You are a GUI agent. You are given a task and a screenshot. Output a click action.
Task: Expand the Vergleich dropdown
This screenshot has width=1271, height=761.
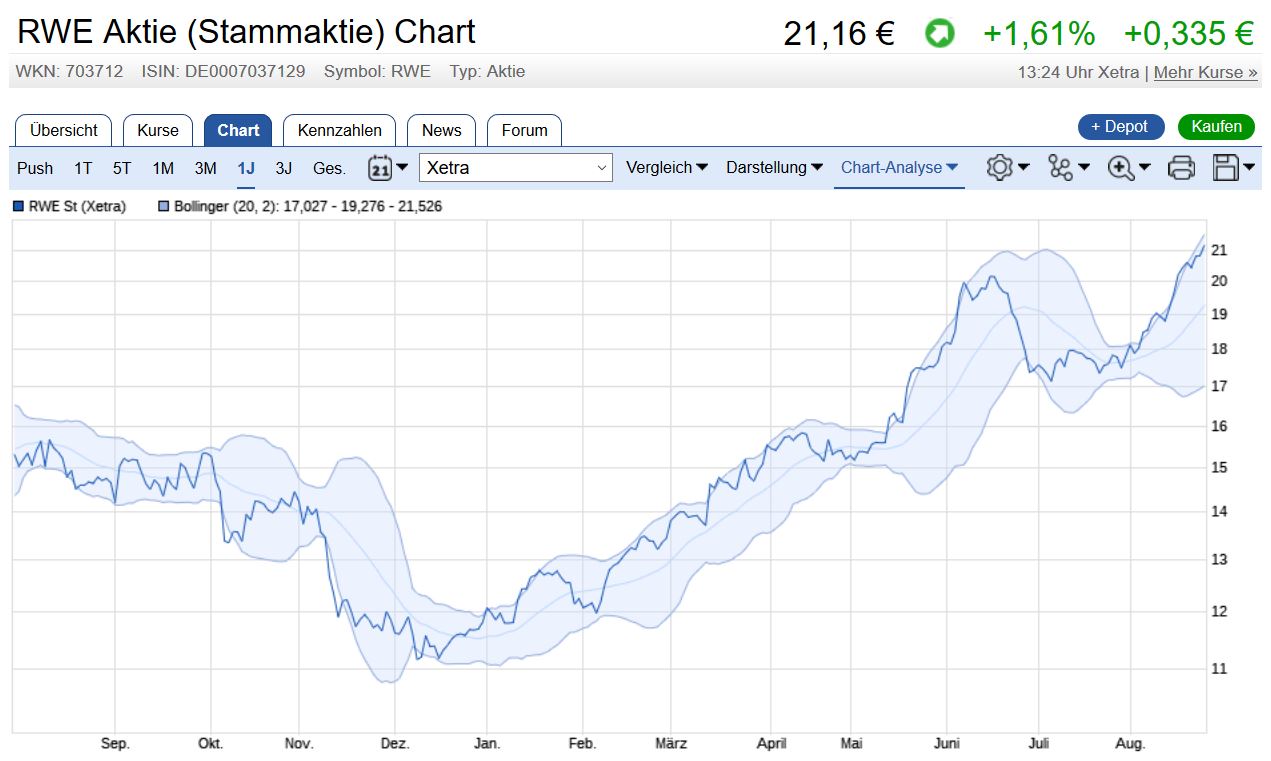(666, 168)
